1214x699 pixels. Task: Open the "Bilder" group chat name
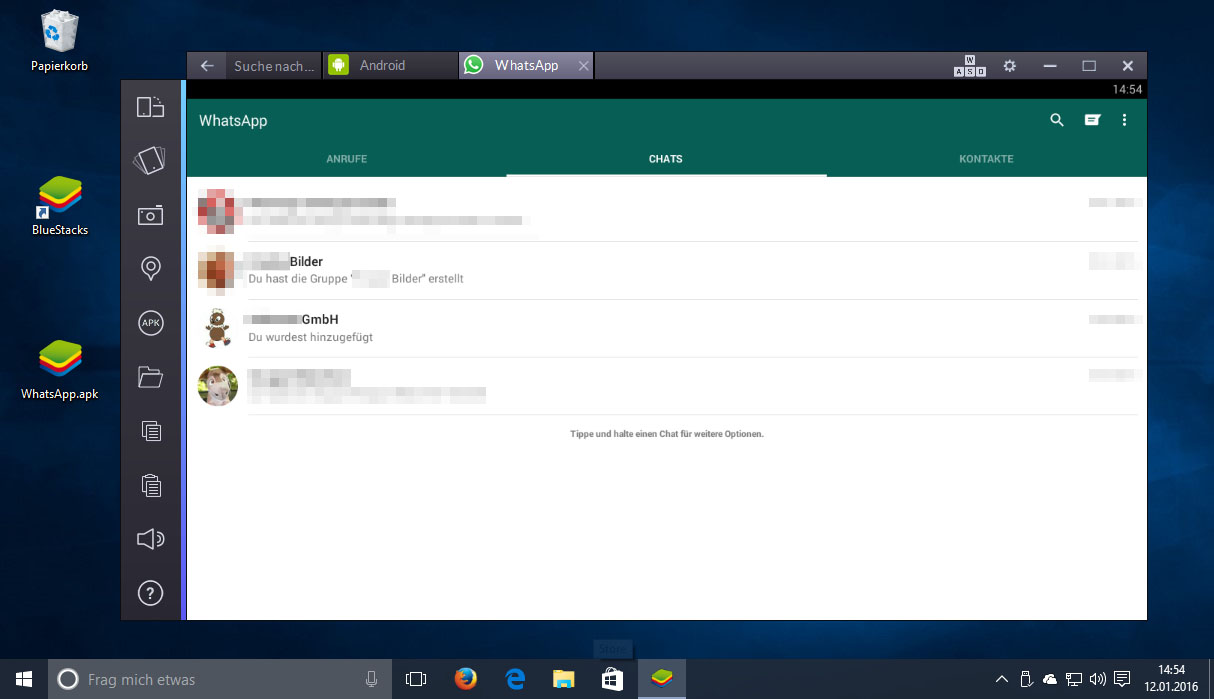pos(306,262)
